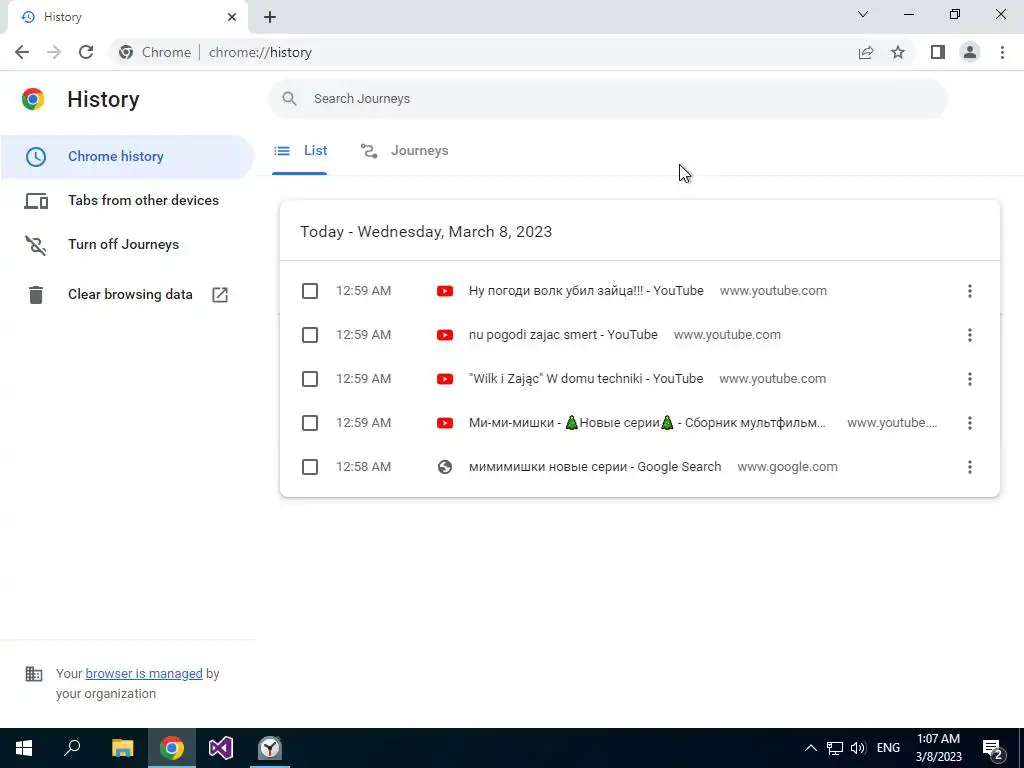1024x768 pixels.
Task: Open actions menu for Ну погоди волк entry
Action: (x=969, y=291)
